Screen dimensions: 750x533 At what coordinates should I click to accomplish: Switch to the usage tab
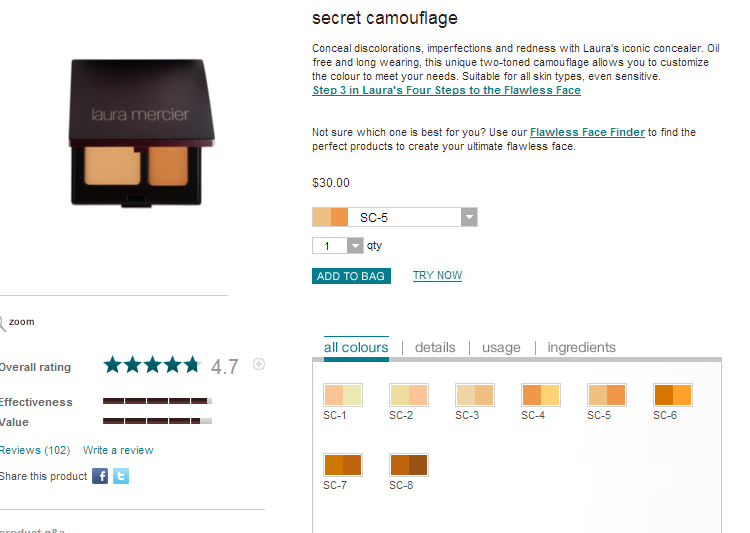(x=501, y=347)
